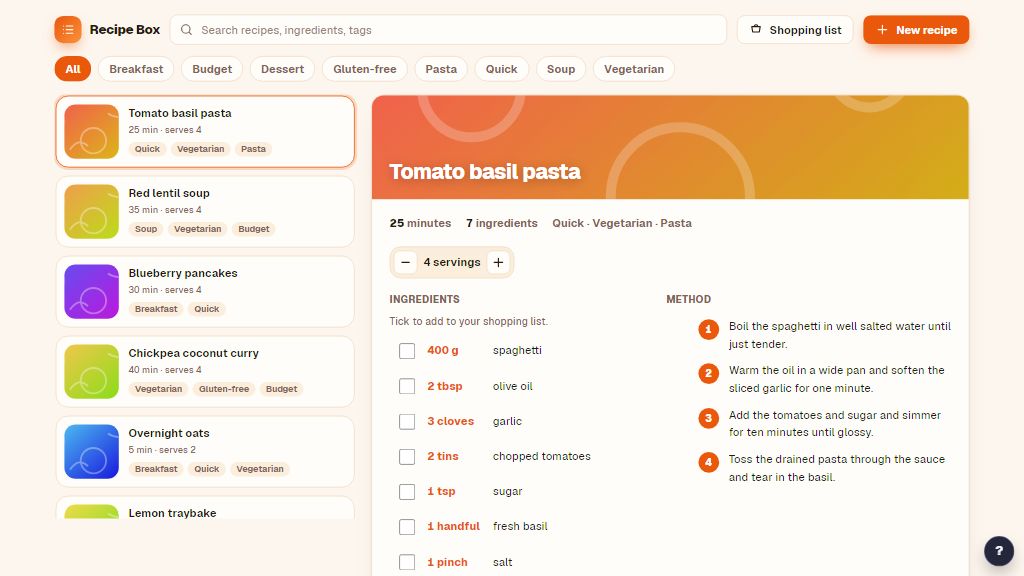Click the '7 ingredients' summary text

click(502, 223)
